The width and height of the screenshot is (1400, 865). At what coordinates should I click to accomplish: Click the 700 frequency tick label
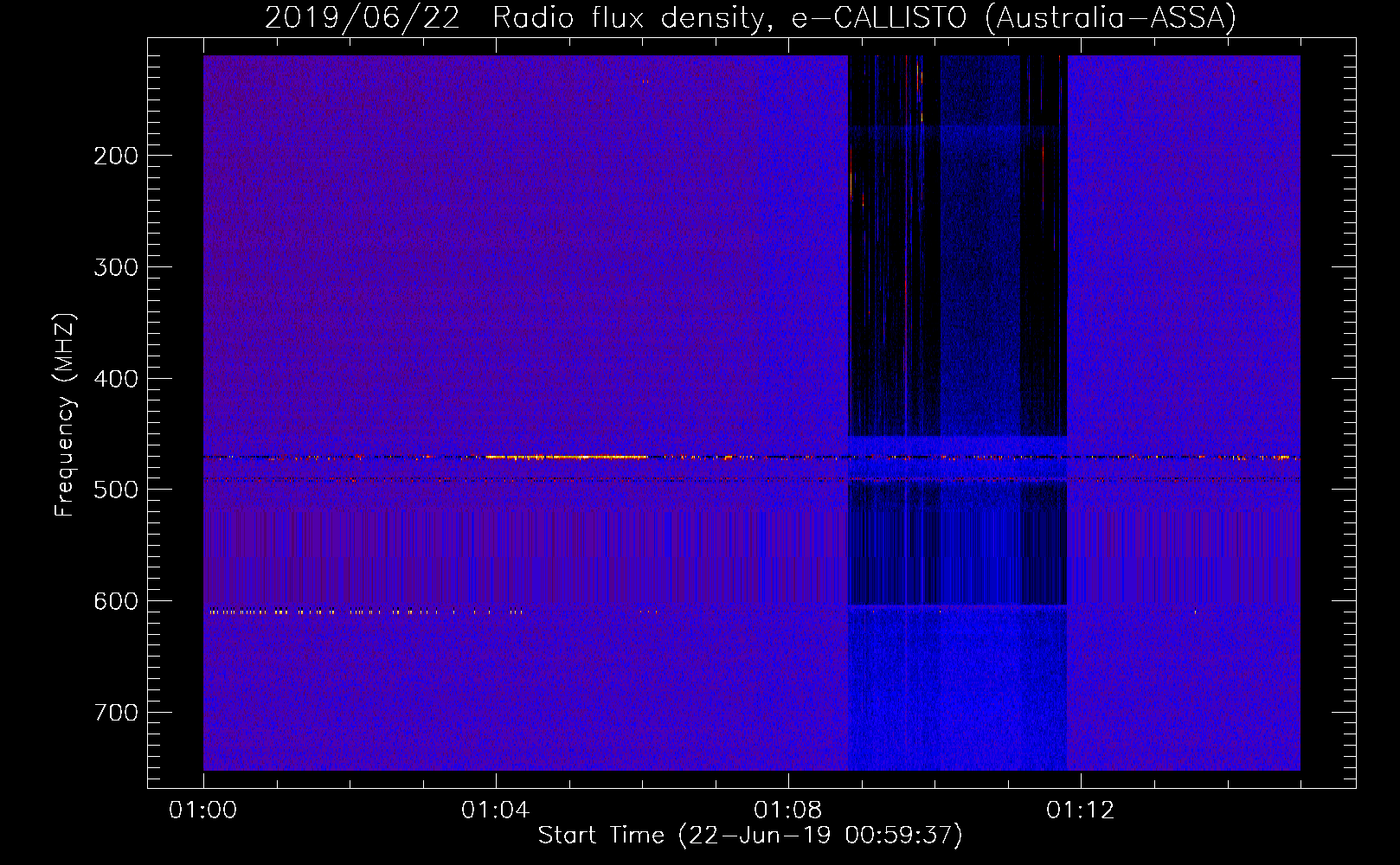click(116, 713)
